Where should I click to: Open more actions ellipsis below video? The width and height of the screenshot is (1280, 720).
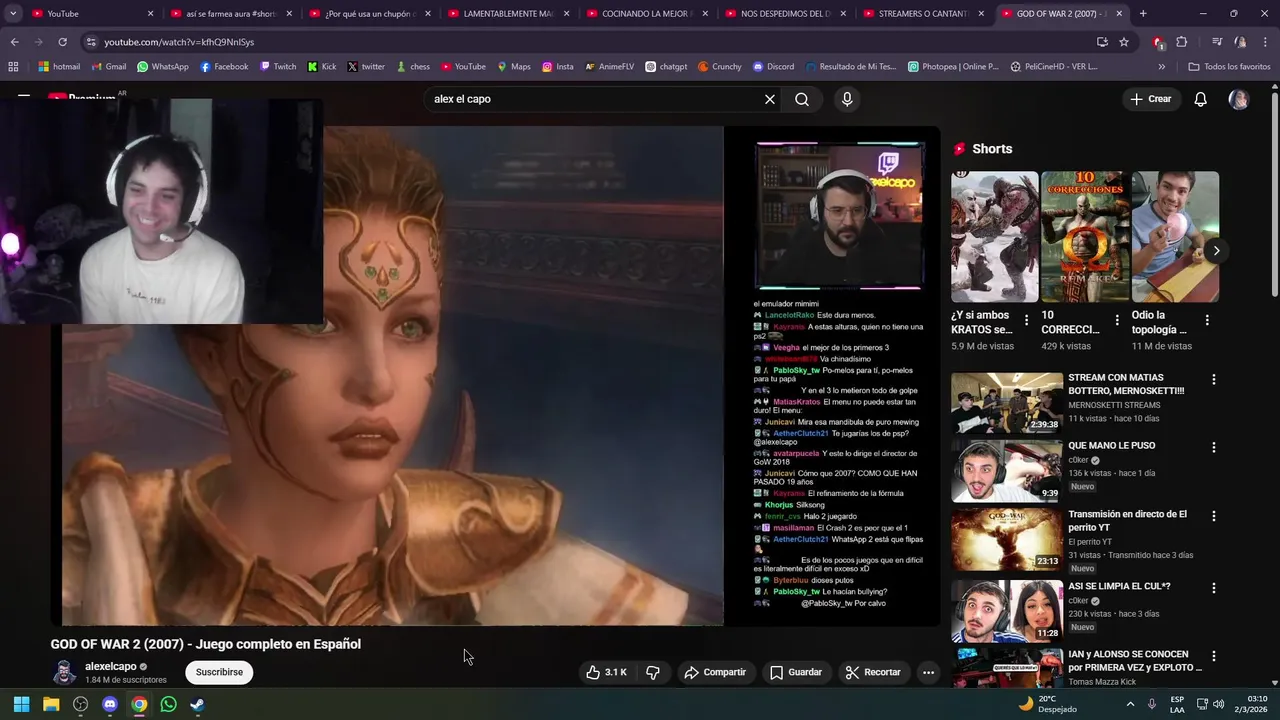(x=928, y=672)
